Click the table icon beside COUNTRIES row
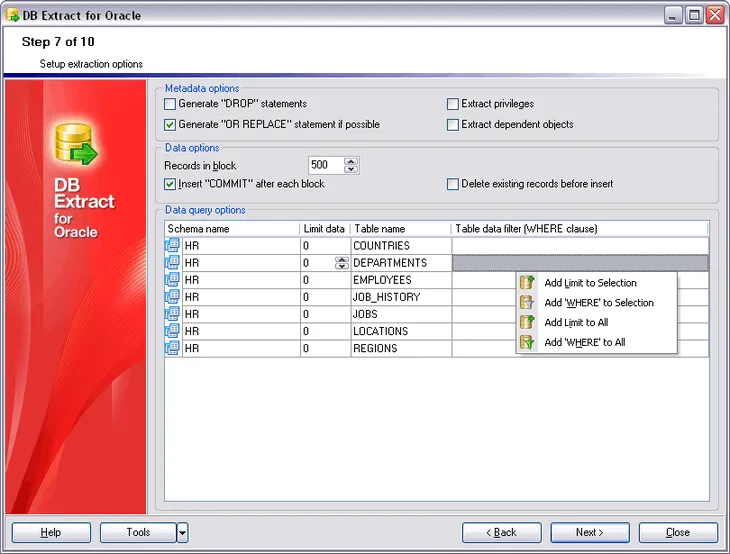Image resolution: width=730 pixels, height=554 pixels. click(x=172, y=245)
